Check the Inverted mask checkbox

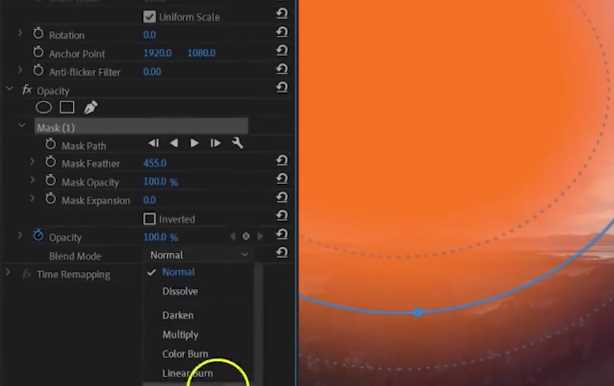(149, 219)
